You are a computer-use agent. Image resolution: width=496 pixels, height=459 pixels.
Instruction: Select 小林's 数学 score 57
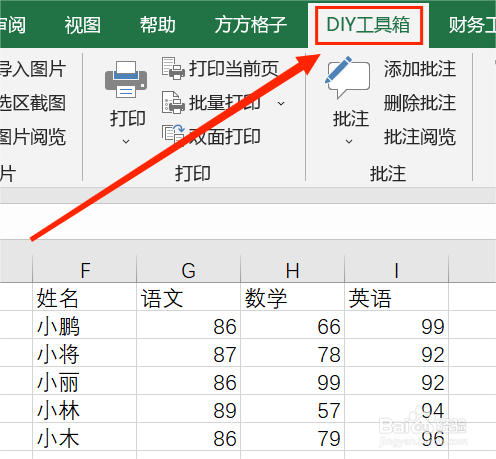(293, 409)
